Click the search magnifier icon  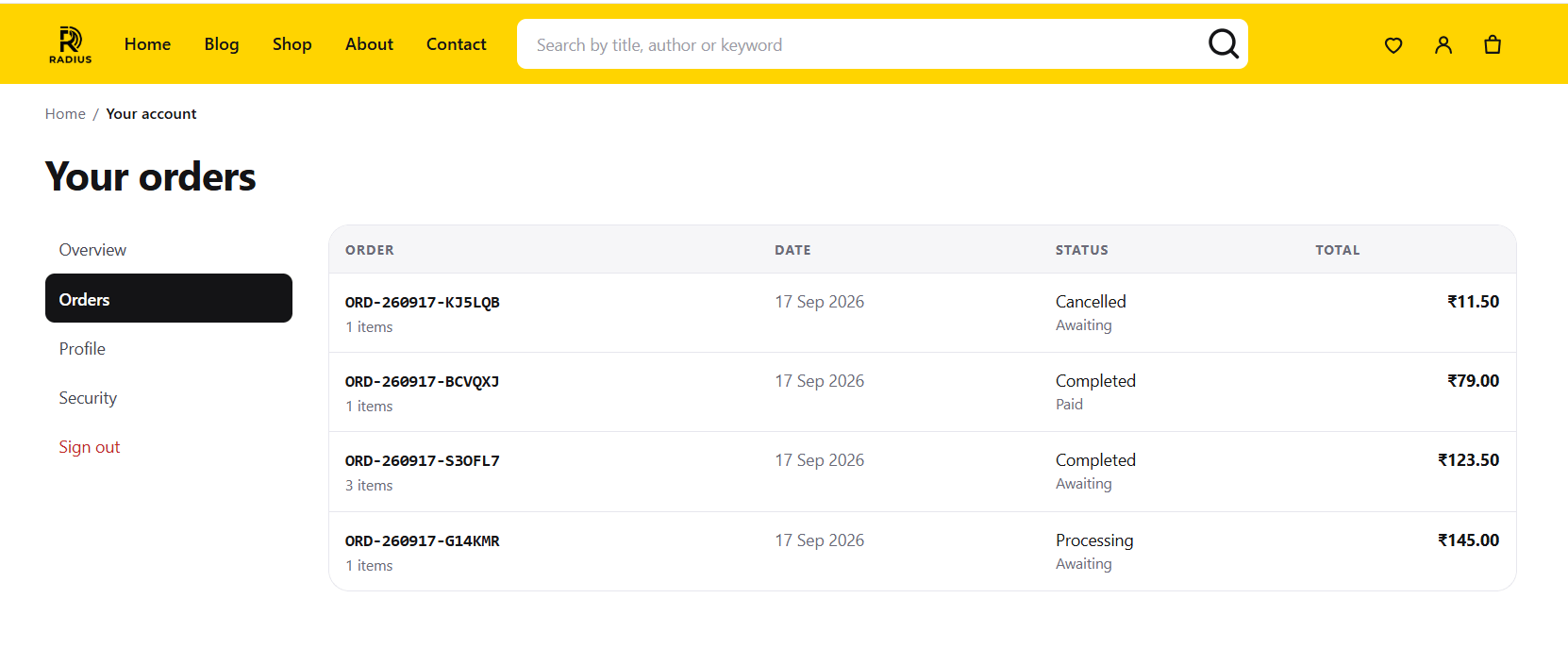tap(1224, 43)
